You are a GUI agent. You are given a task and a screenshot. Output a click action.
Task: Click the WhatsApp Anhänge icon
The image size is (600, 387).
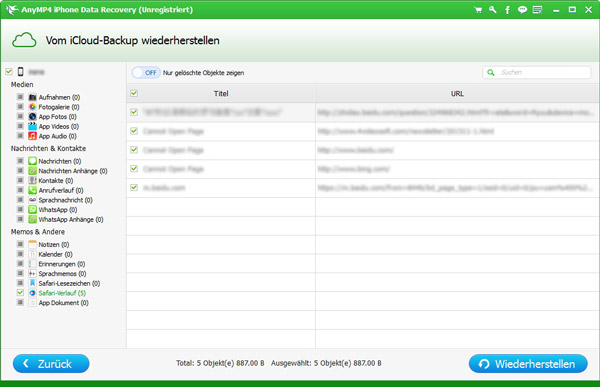coord(33,219)
